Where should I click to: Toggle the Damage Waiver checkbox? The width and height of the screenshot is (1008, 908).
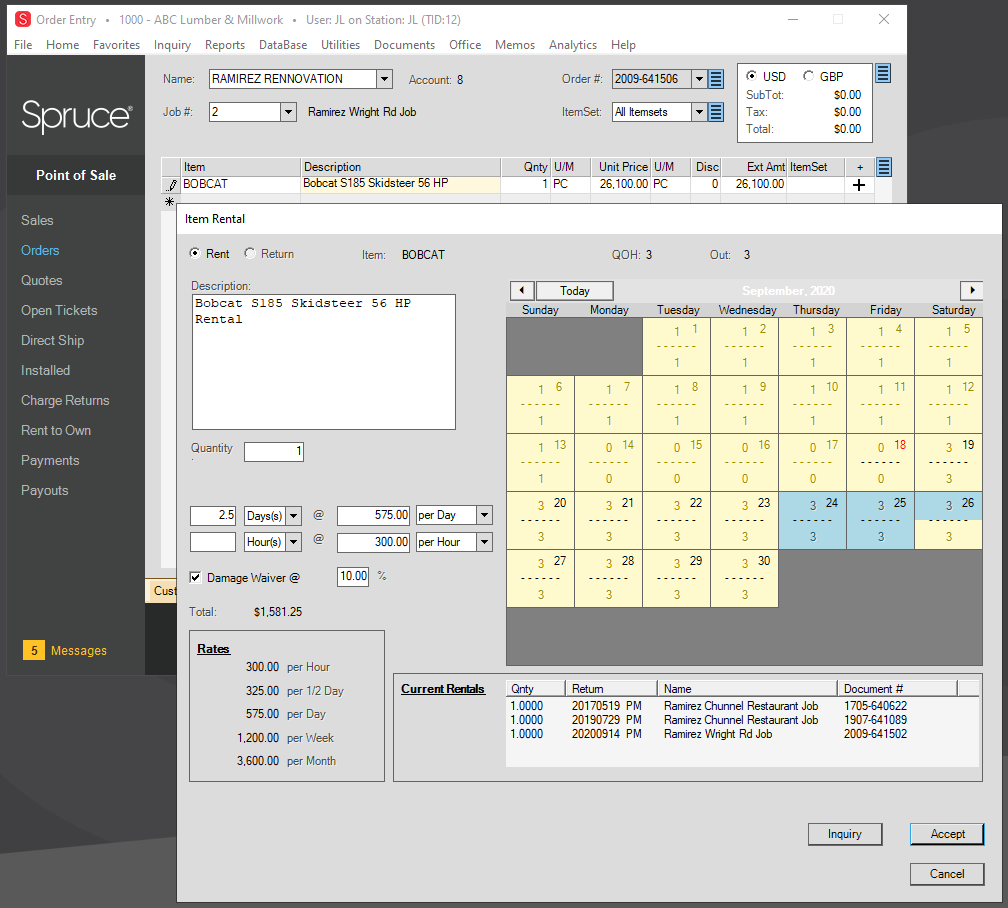click(x=195, y=577)
